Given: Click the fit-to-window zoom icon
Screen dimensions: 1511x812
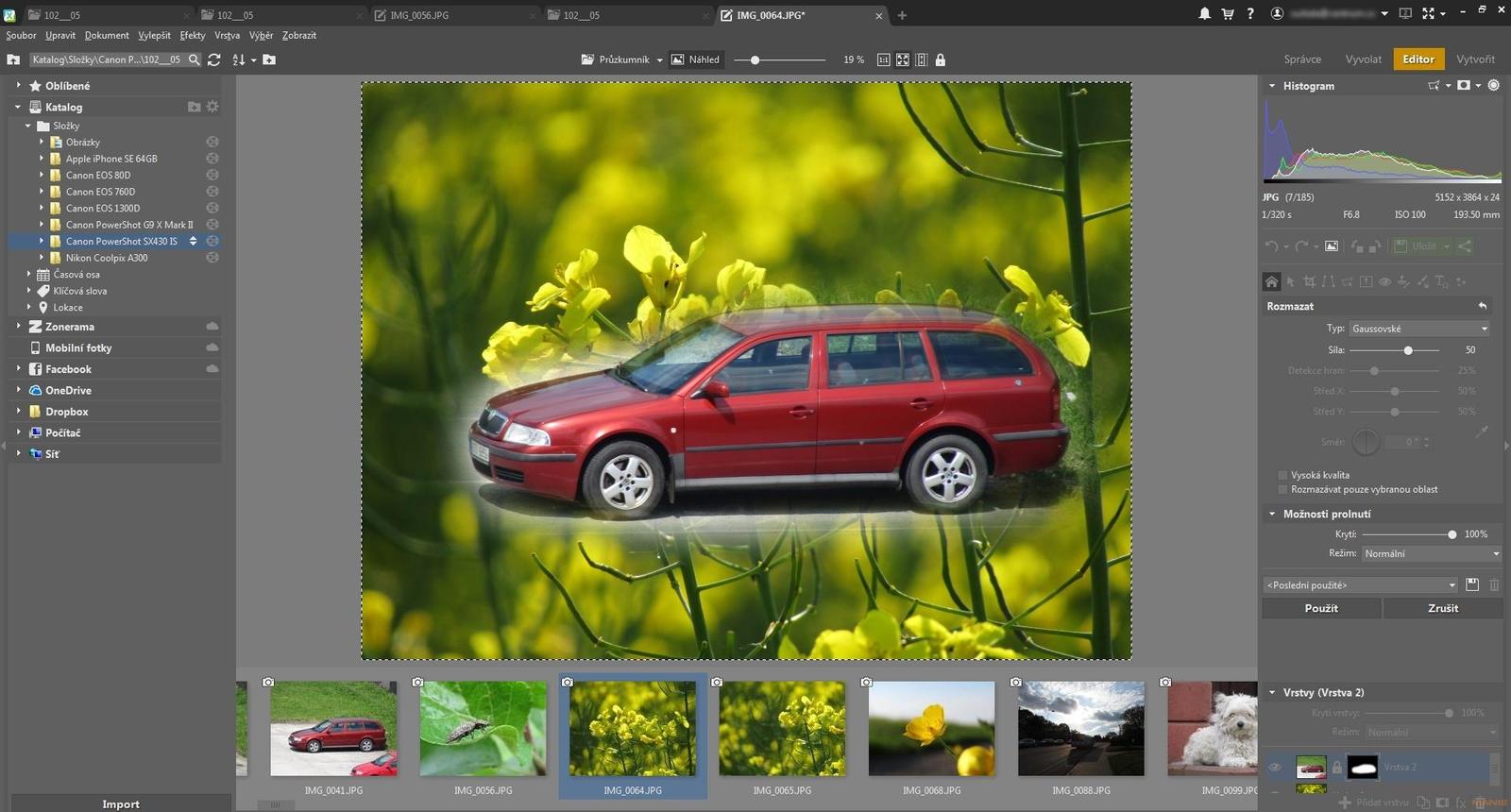Looking at the screenshot, I should coord(902,59).
